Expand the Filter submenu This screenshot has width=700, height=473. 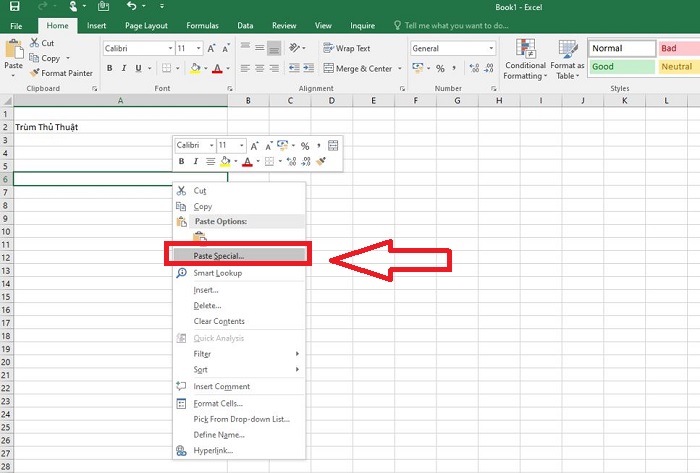[x=239, y=354]
